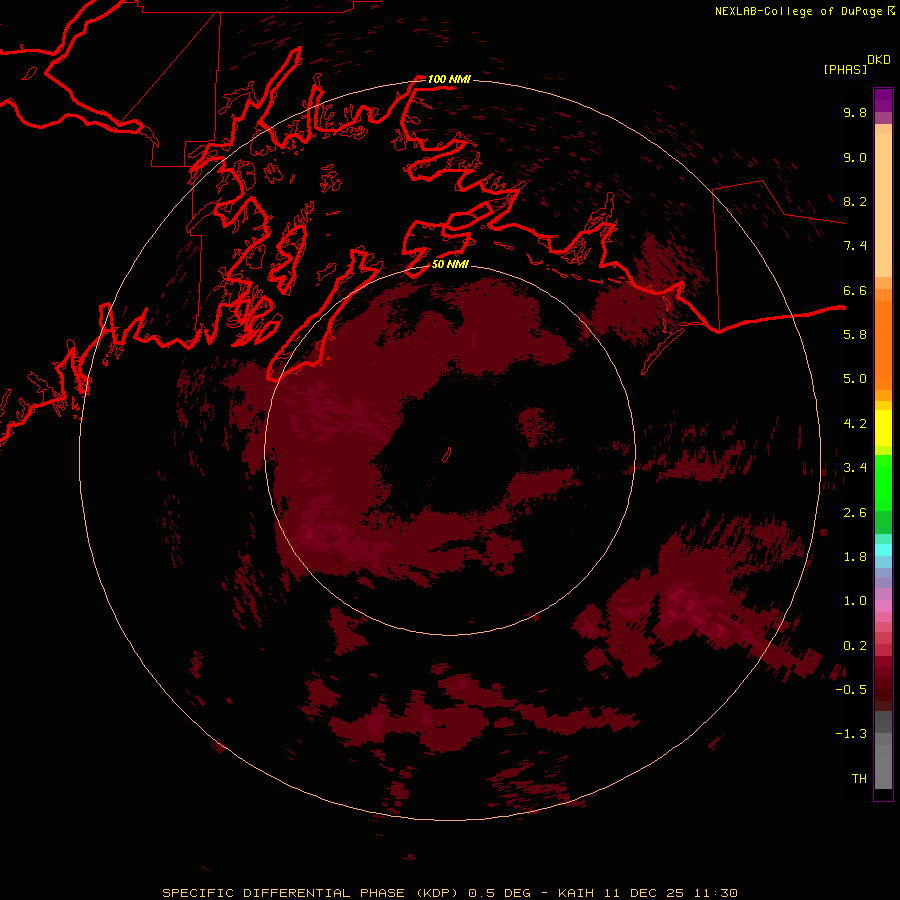Image resolution: width=900 pixels, height=900 pixels.
Task: Click the 100 NMI range ring label
Action: click(449, 79)
